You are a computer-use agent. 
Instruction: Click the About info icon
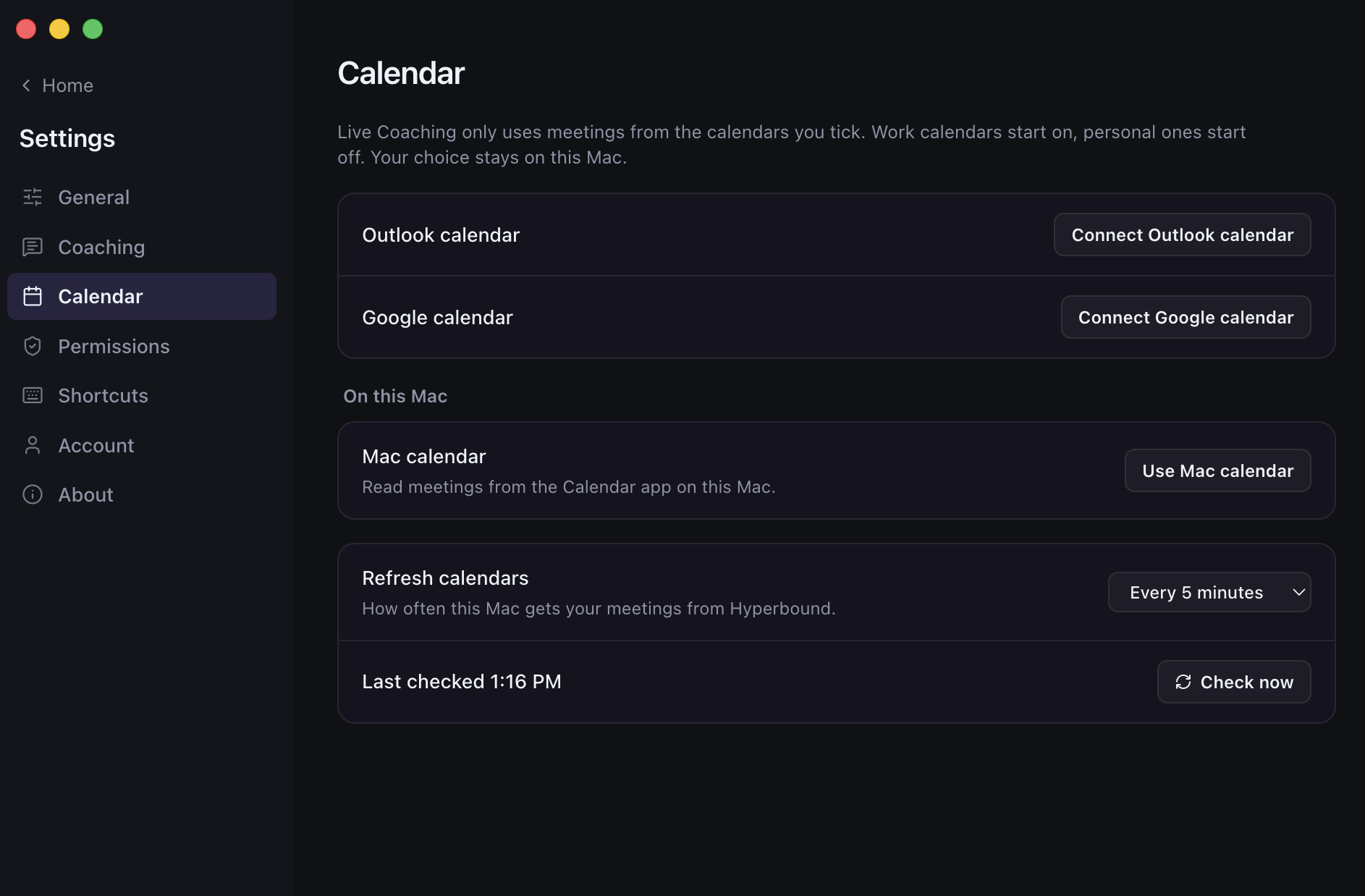pyautogui.click(x=33, y=494)
